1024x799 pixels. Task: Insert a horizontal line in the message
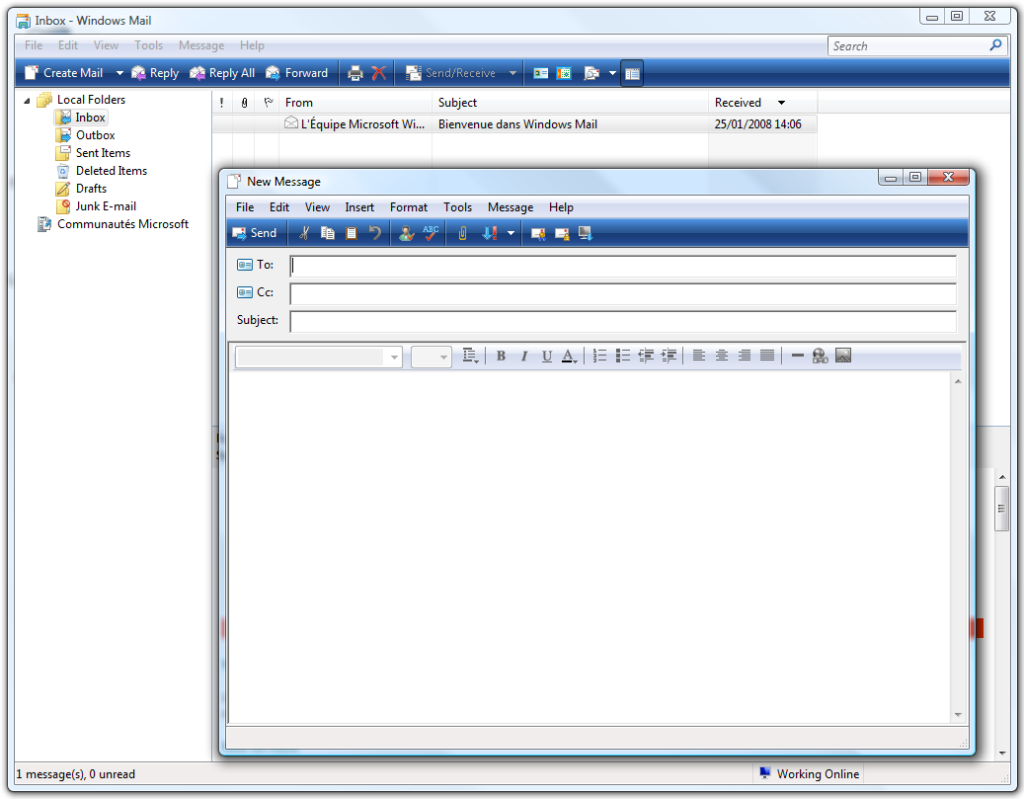797,355
